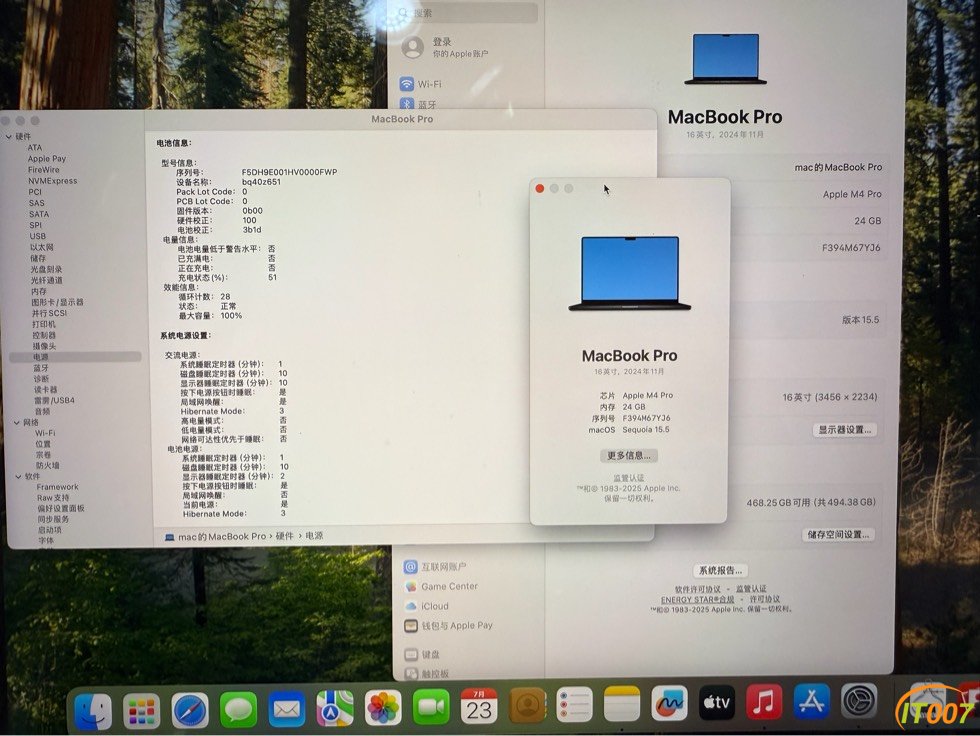980x736 pixels.
Task: Open 许可协议 link in Settings footer
Action: click(764, 599)
